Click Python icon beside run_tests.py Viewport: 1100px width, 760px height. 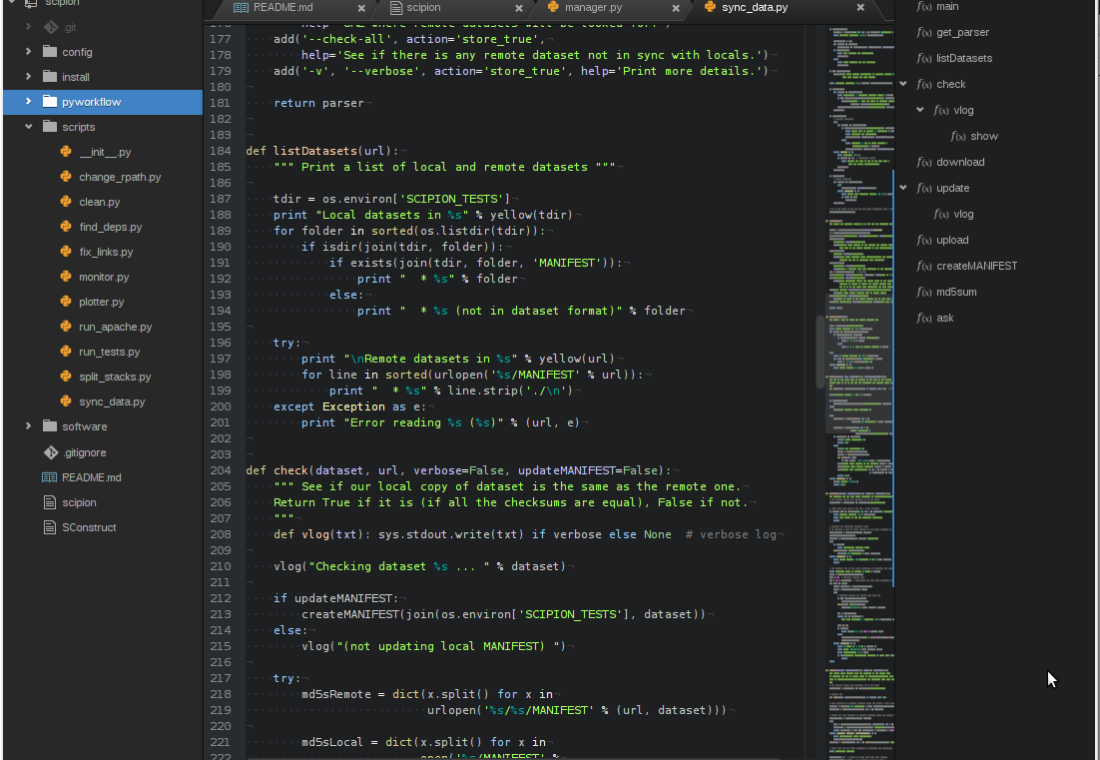pyautogui.click(x=66, y=351)
